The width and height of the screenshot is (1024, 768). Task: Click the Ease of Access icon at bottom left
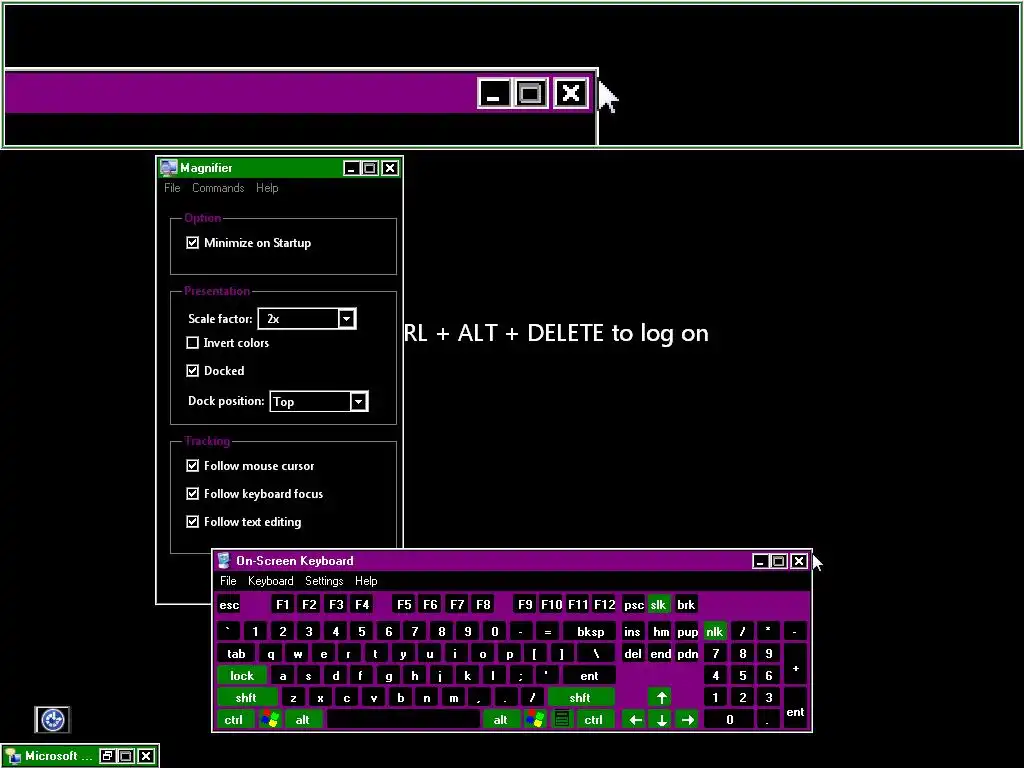52,720
